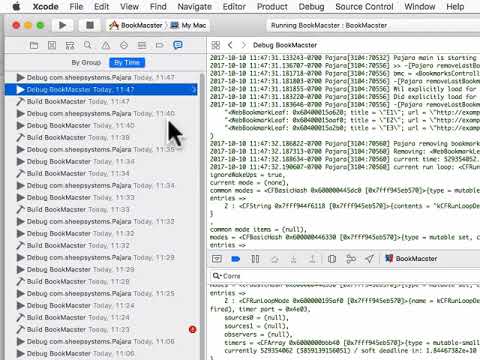The width and height of the screenshot is (480, 360).
Task: Select Debug BookMacster Today 11:29 report
Action: 101,269
